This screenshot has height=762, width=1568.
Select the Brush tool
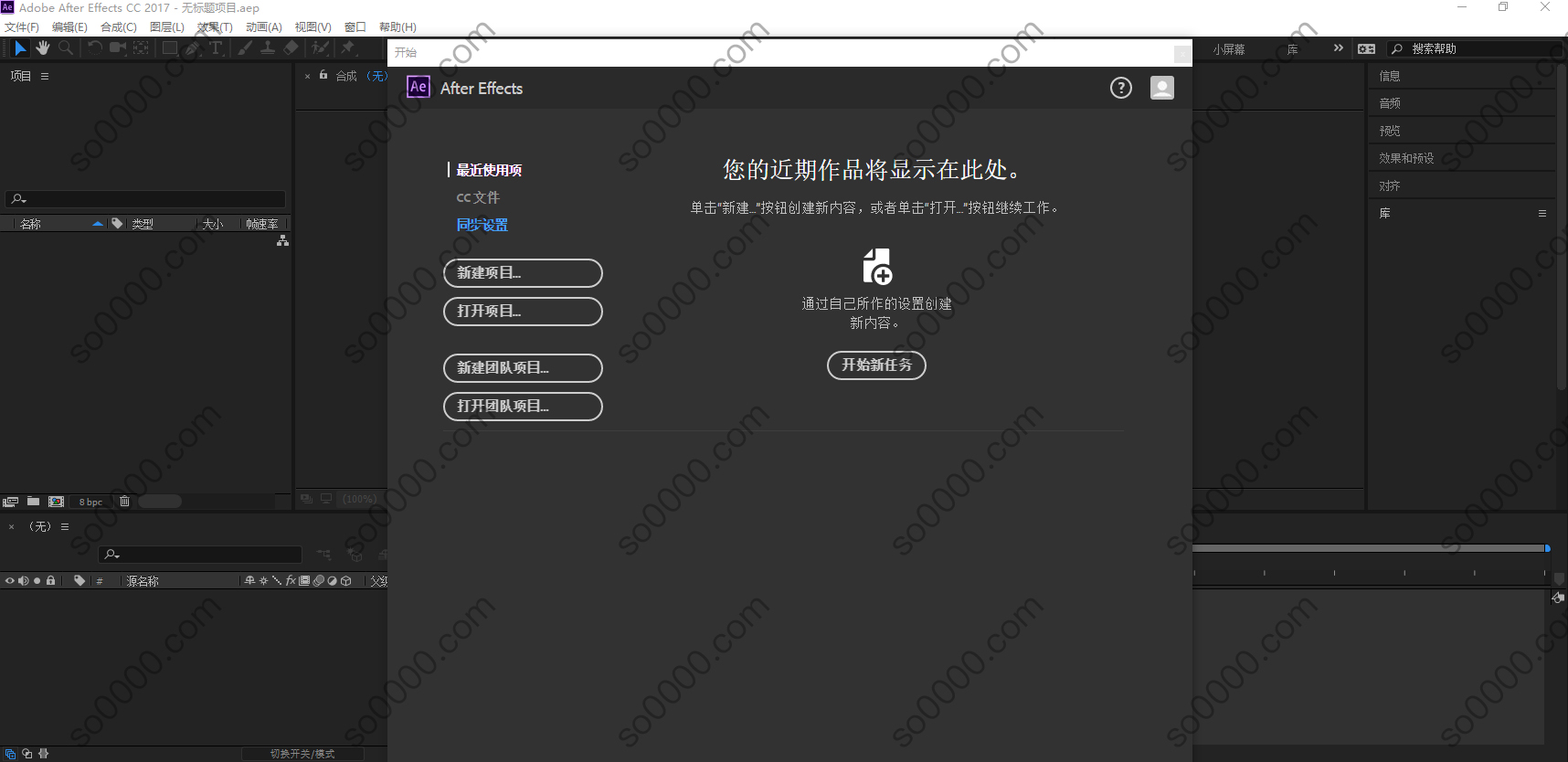click(245, 48)
